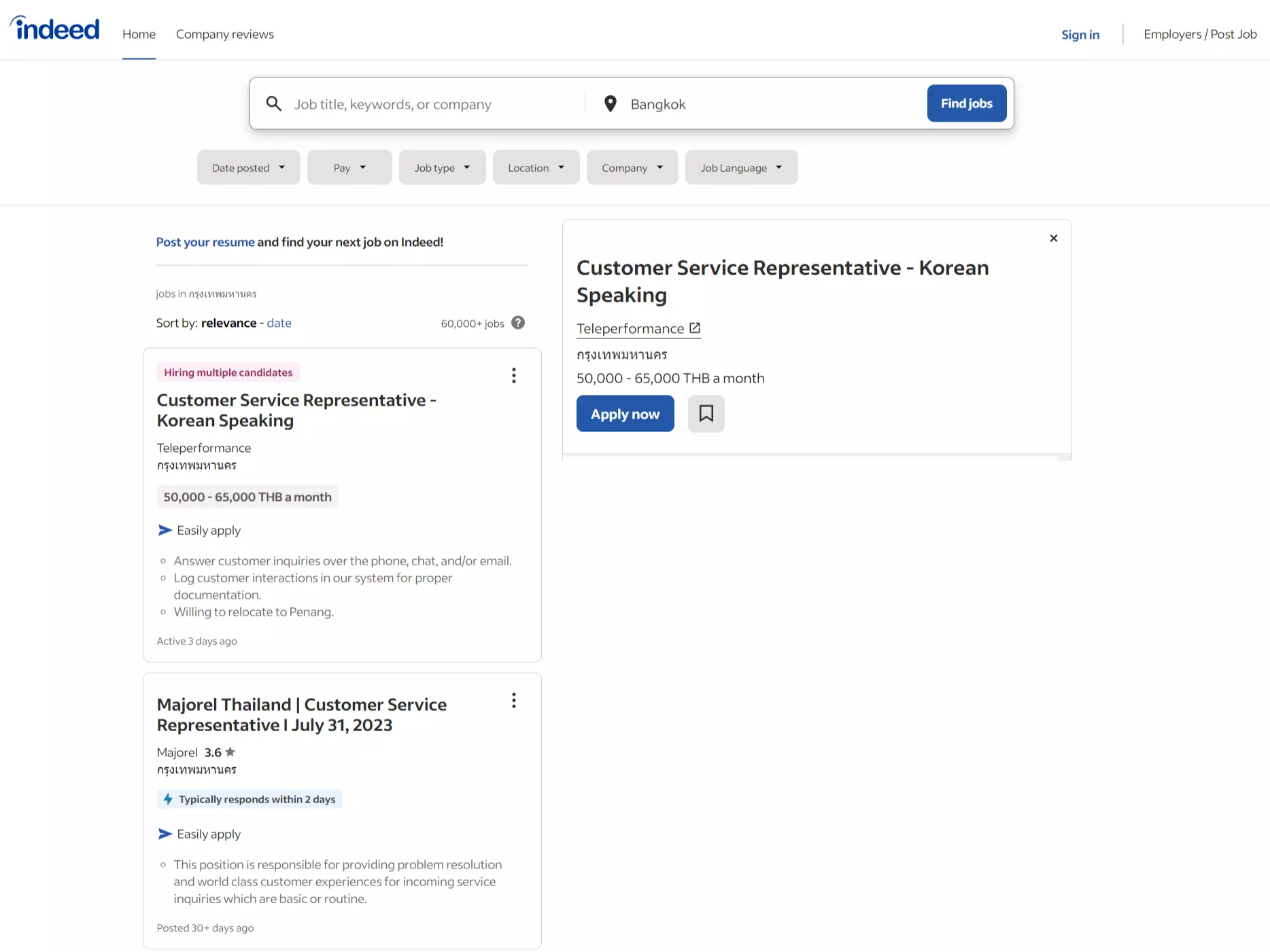Click 'This position is responsible' summary bullet
The width and height of the screenshot is (1270, 952).
(x=338, y=881)
